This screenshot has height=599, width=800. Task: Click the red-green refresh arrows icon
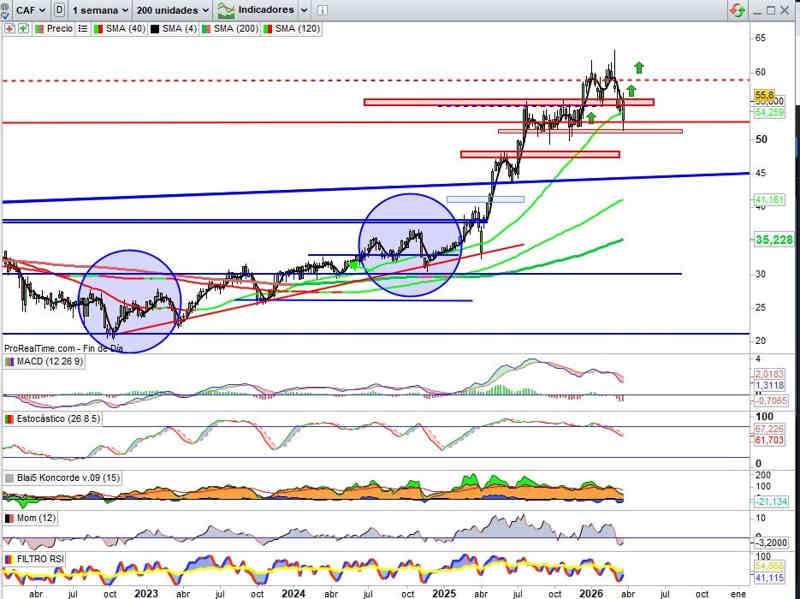coord(736,9)
